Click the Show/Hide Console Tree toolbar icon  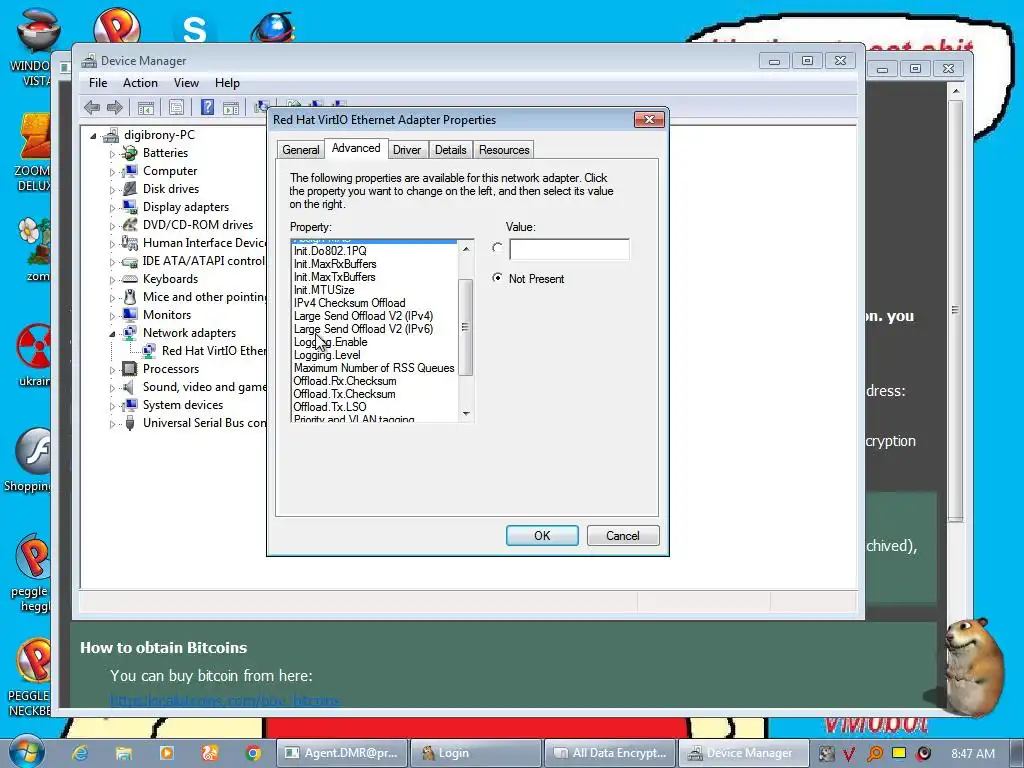tap(146, 108)
